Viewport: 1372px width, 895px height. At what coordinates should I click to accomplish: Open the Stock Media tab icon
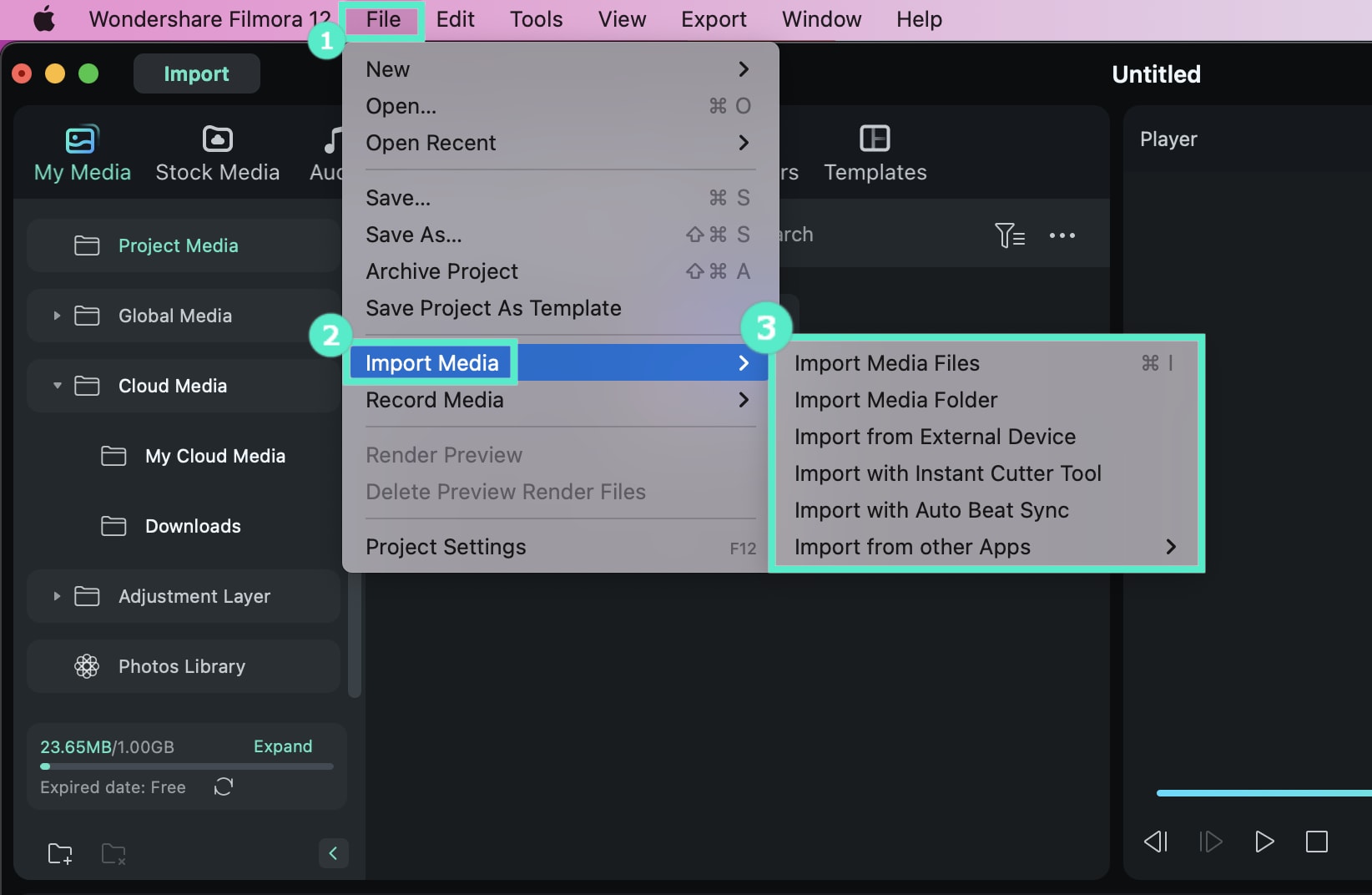coord(218,139)
